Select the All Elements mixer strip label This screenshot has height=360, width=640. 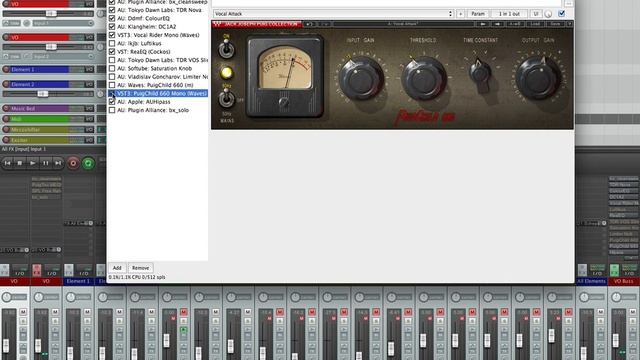pos(591,281)
